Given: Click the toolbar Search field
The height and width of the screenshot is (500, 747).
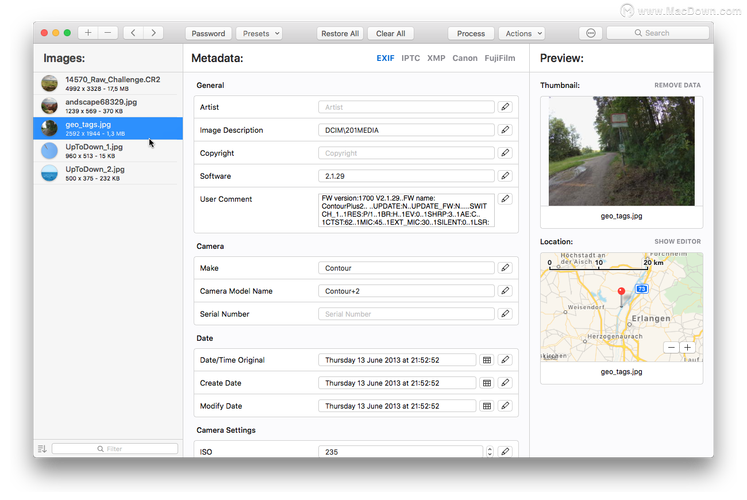Looking at the screenshot, I should point(657,33).
